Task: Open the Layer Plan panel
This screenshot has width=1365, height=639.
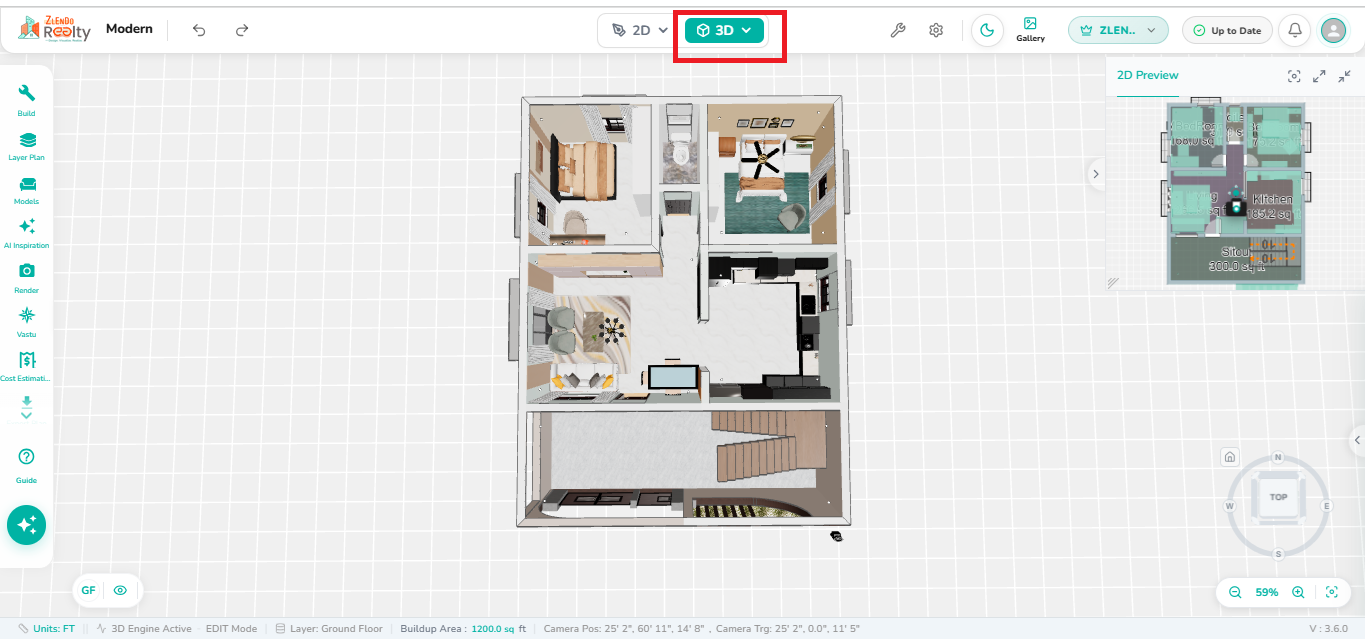Action: [27, 146]
